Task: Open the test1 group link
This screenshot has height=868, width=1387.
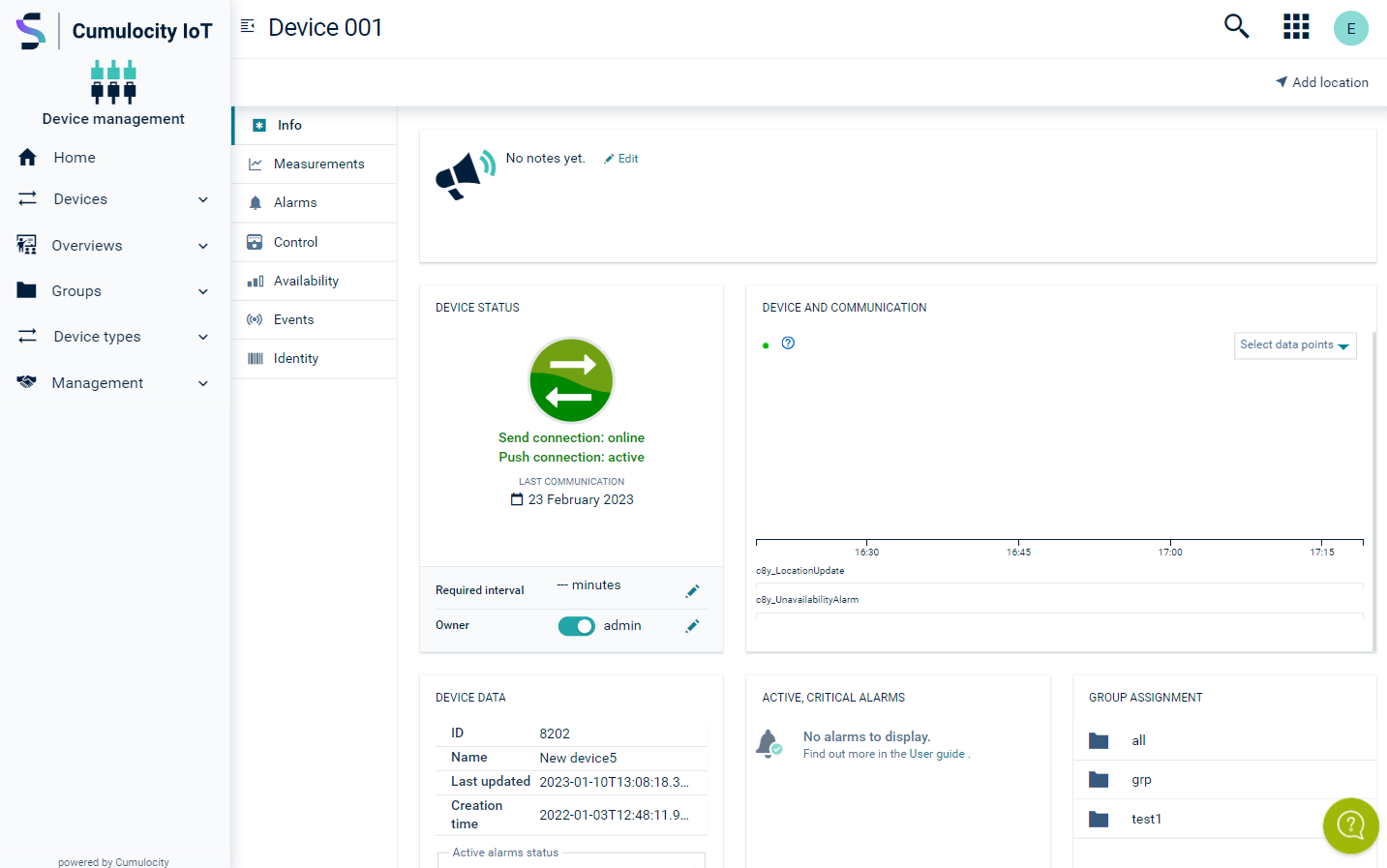Action: [1146, 819]
